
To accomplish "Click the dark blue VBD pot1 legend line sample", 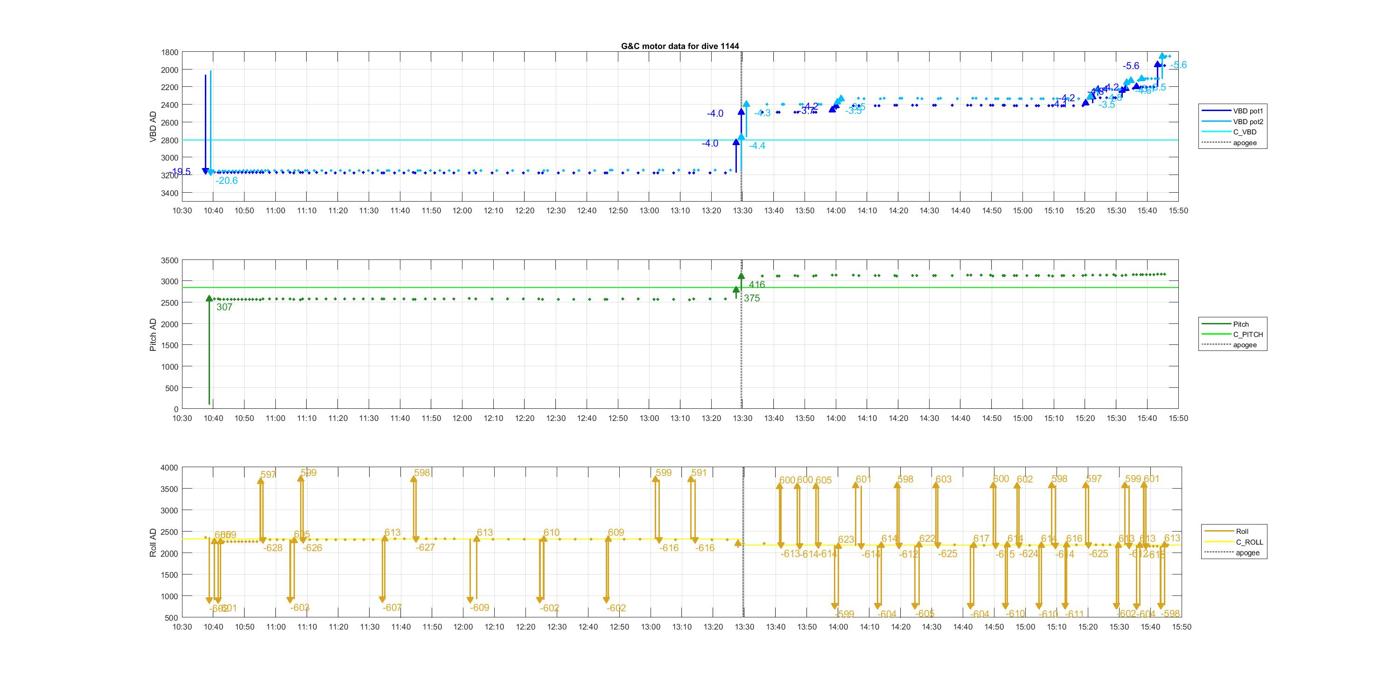I will [x=1216, y=110].
